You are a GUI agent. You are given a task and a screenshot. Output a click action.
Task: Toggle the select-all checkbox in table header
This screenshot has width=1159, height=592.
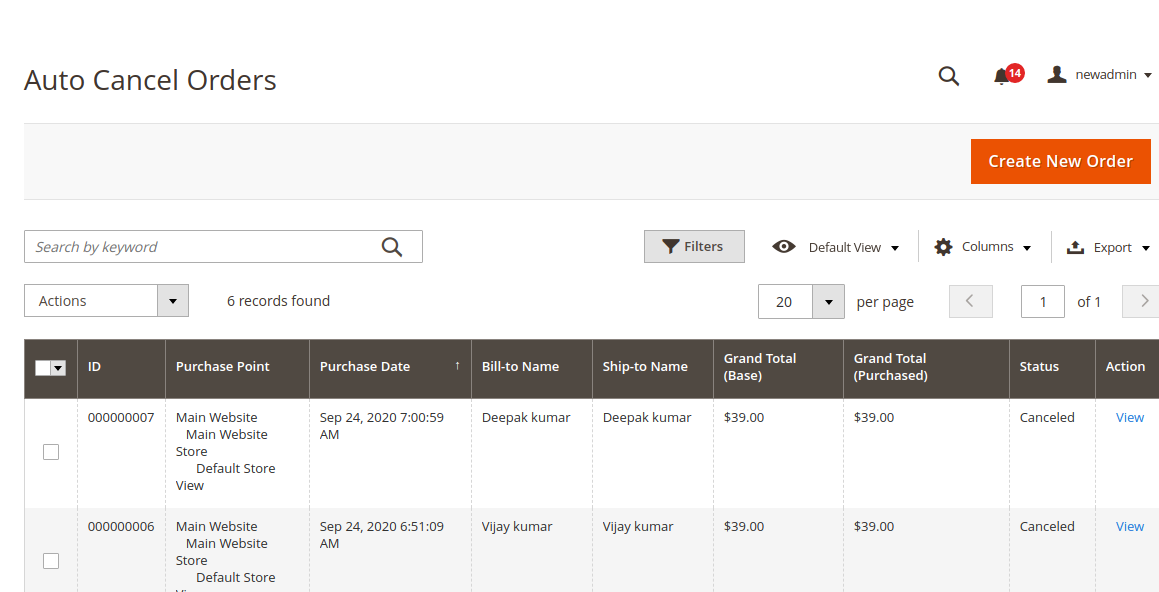click(43, 368)
